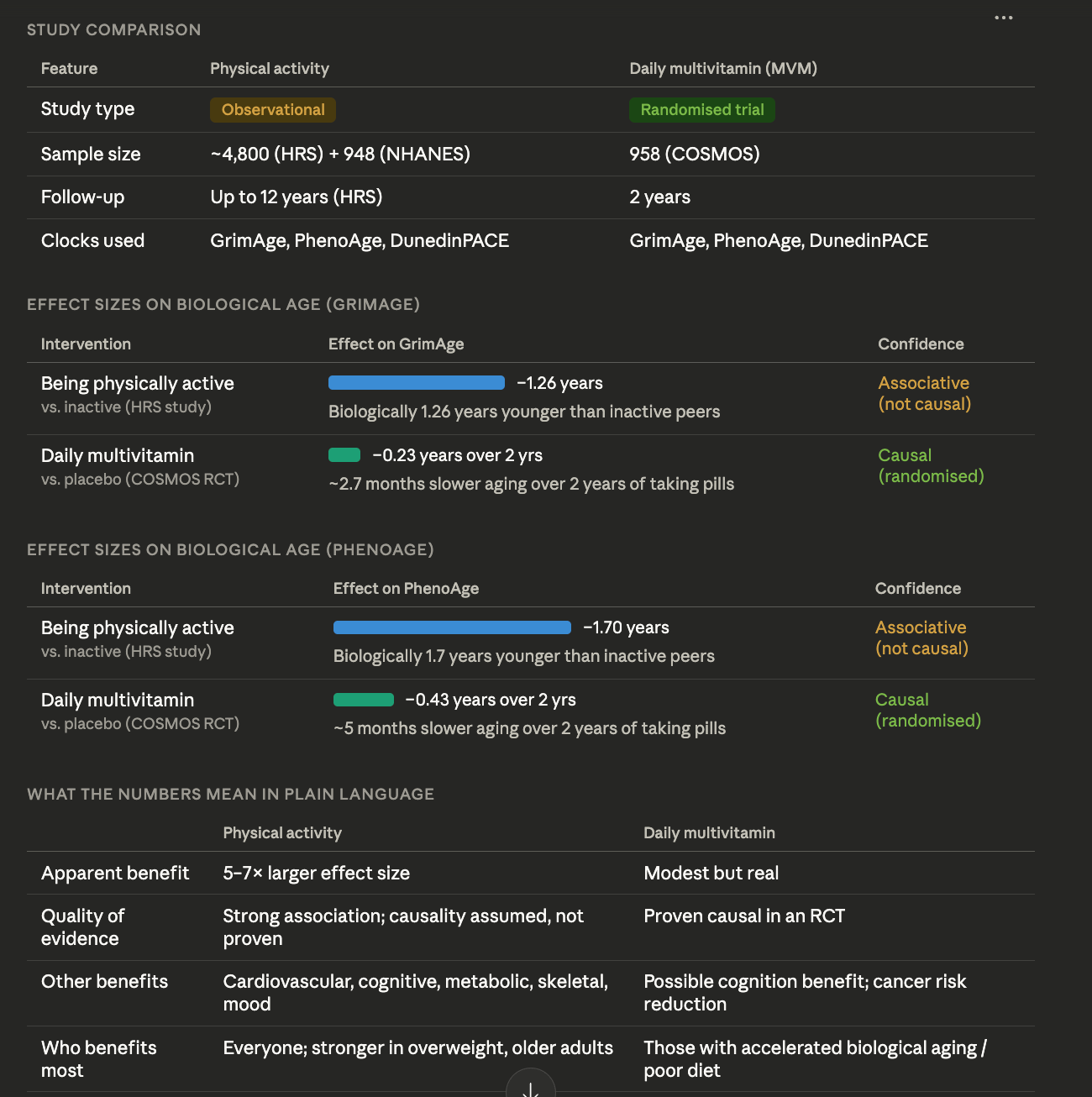1092x1097 pixels.
Task: Click the Effect on GrimAge column header
Action: pyautogui.click(x=396, y=344)
